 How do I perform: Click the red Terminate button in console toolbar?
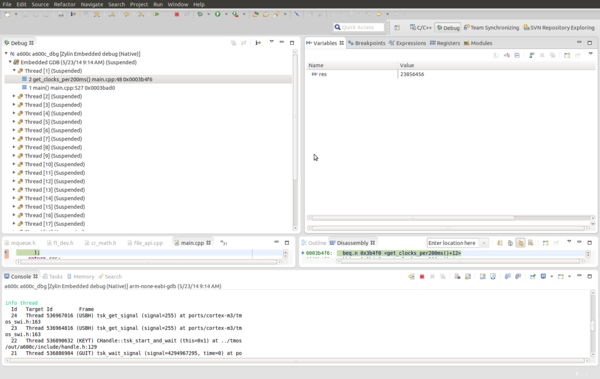click(422, 276)
